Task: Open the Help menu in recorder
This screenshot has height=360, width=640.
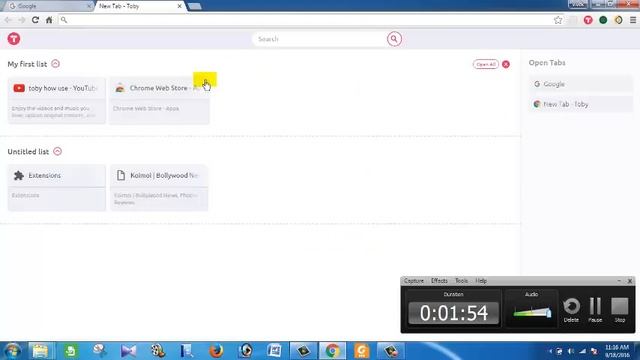Action: click(x=481, y=281)
